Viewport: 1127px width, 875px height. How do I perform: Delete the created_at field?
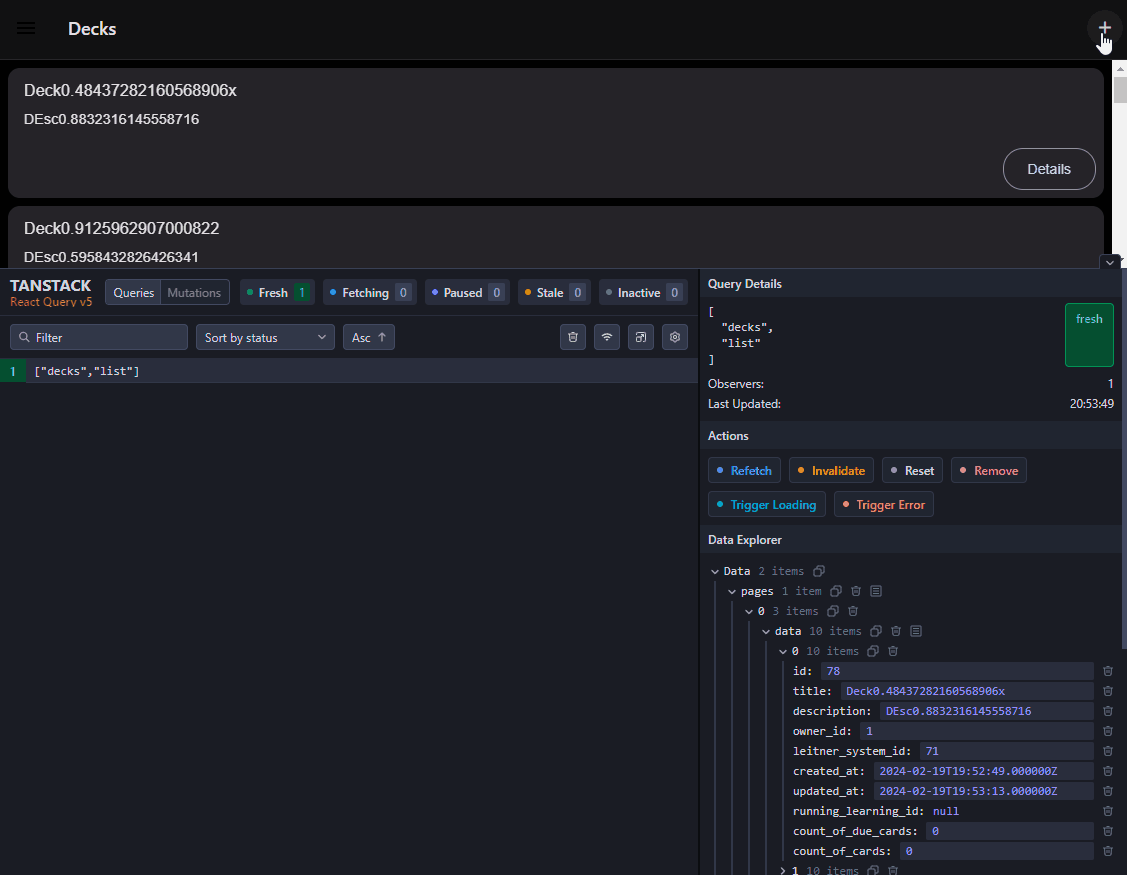(1108, 771)
